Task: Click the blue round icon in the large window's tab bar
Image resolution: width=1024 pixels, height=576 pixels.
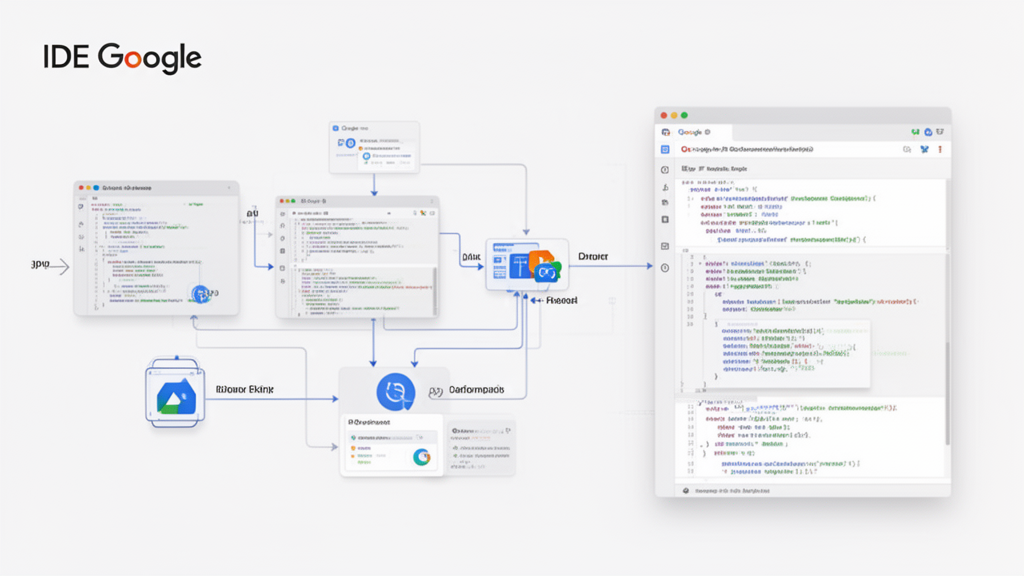Action: coord(928,132)
